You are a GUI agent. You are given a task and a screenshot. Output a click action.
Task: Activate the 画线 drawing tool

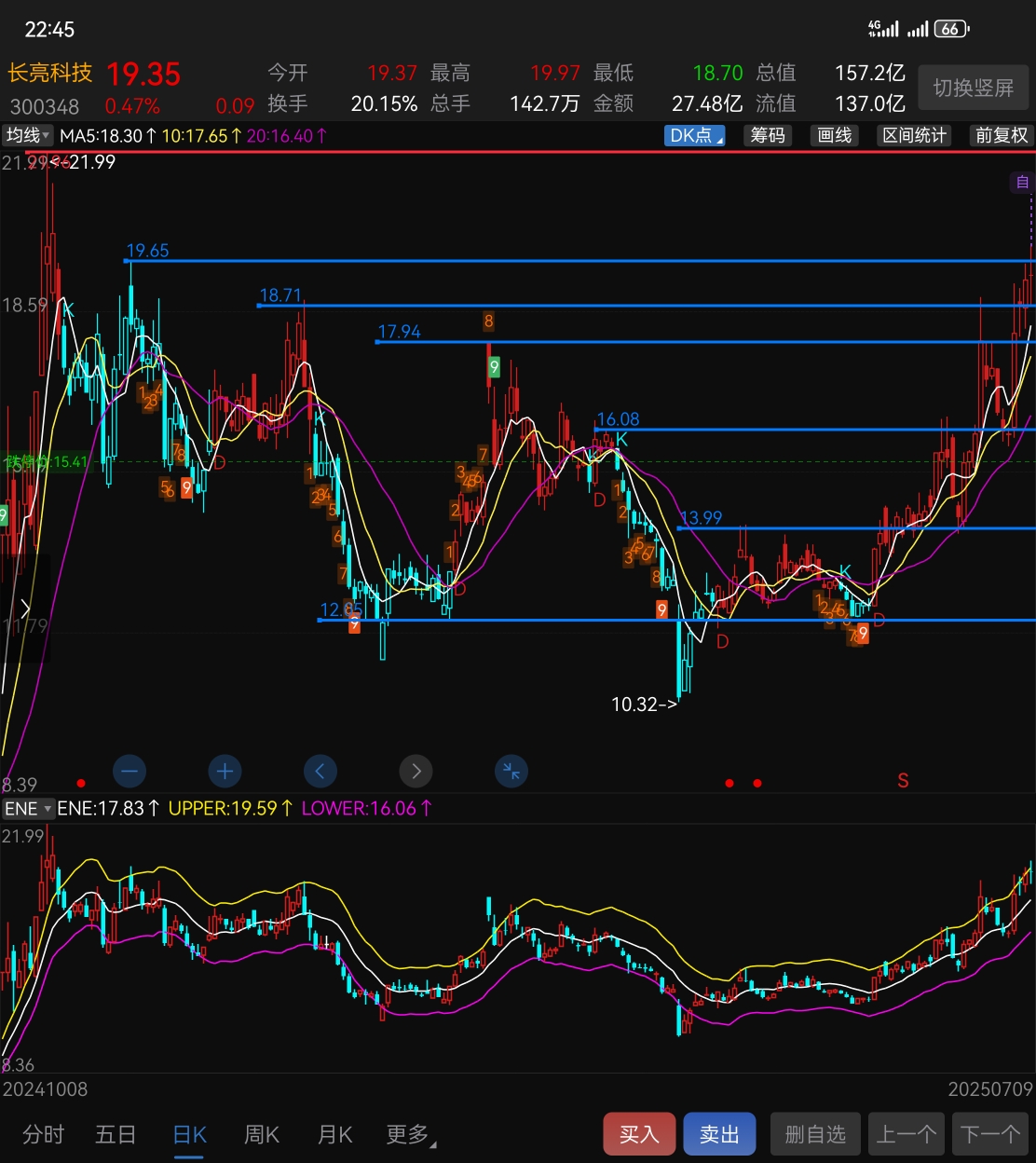(835, 136)
